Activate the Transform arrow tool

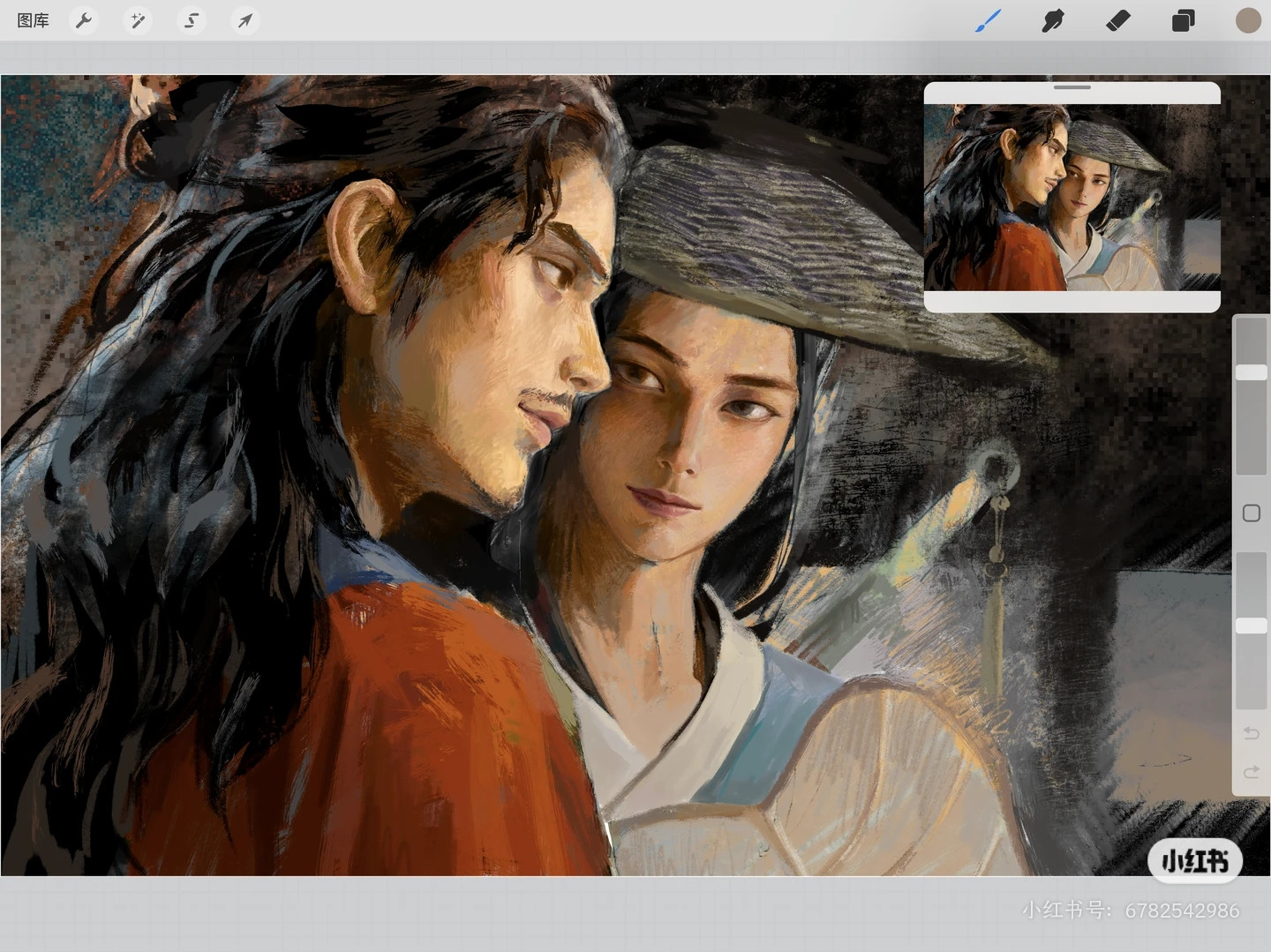[x=245, y=20]
